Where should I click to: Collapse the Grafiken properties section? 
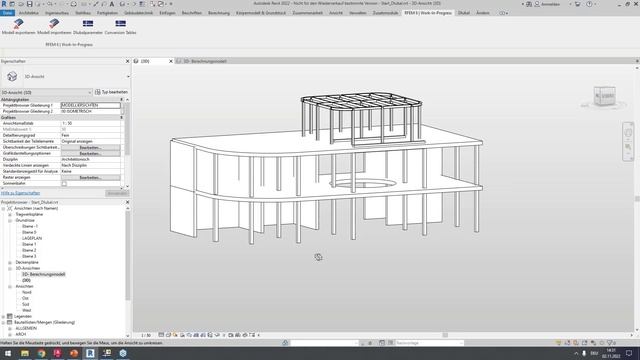point(121,118)
